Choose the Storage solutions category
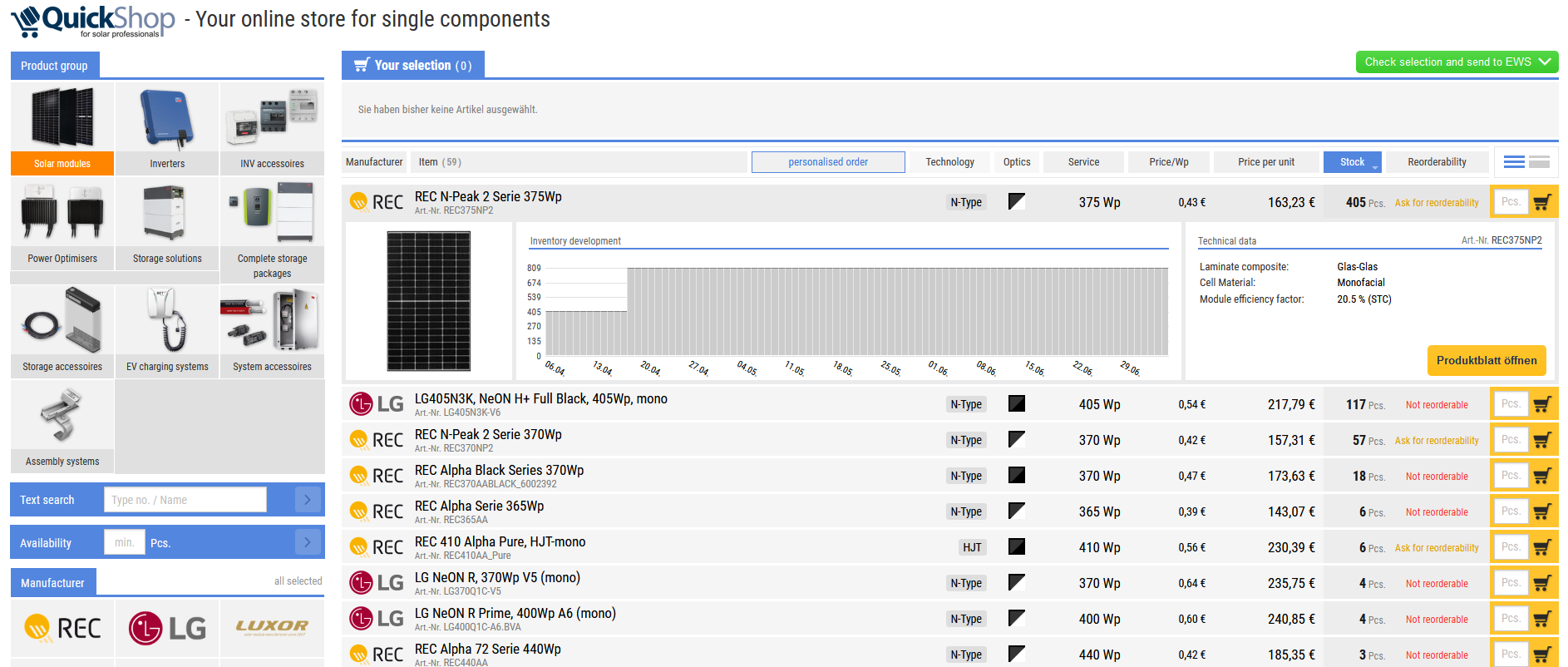 (167, 223)
